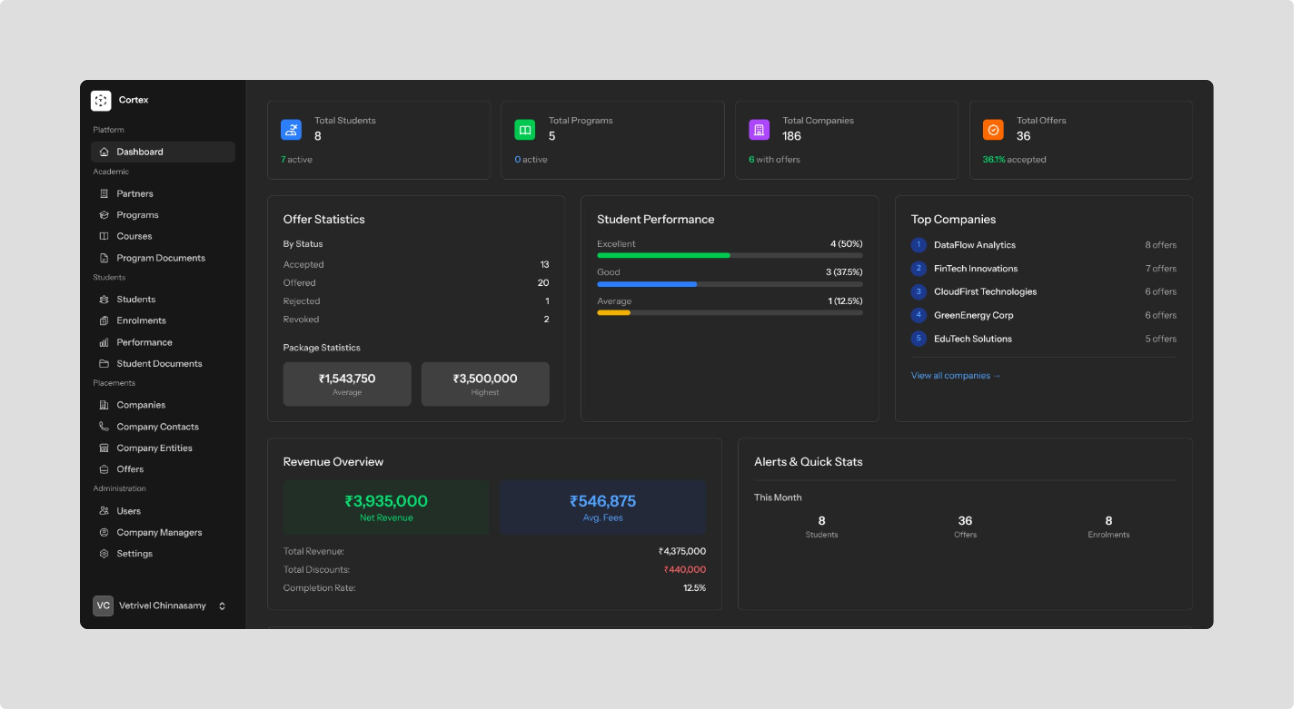Click the Net Revenue card
Screen dimensions: 1294x709
pyautogui.click(x=386, y=507)
